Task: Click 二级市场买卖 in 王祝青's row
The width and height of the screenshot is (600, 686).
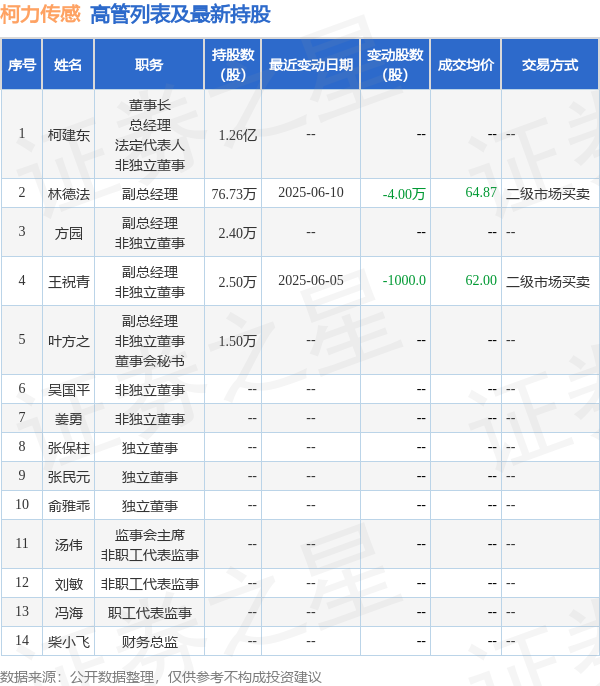Action: [x=548, y=281]
